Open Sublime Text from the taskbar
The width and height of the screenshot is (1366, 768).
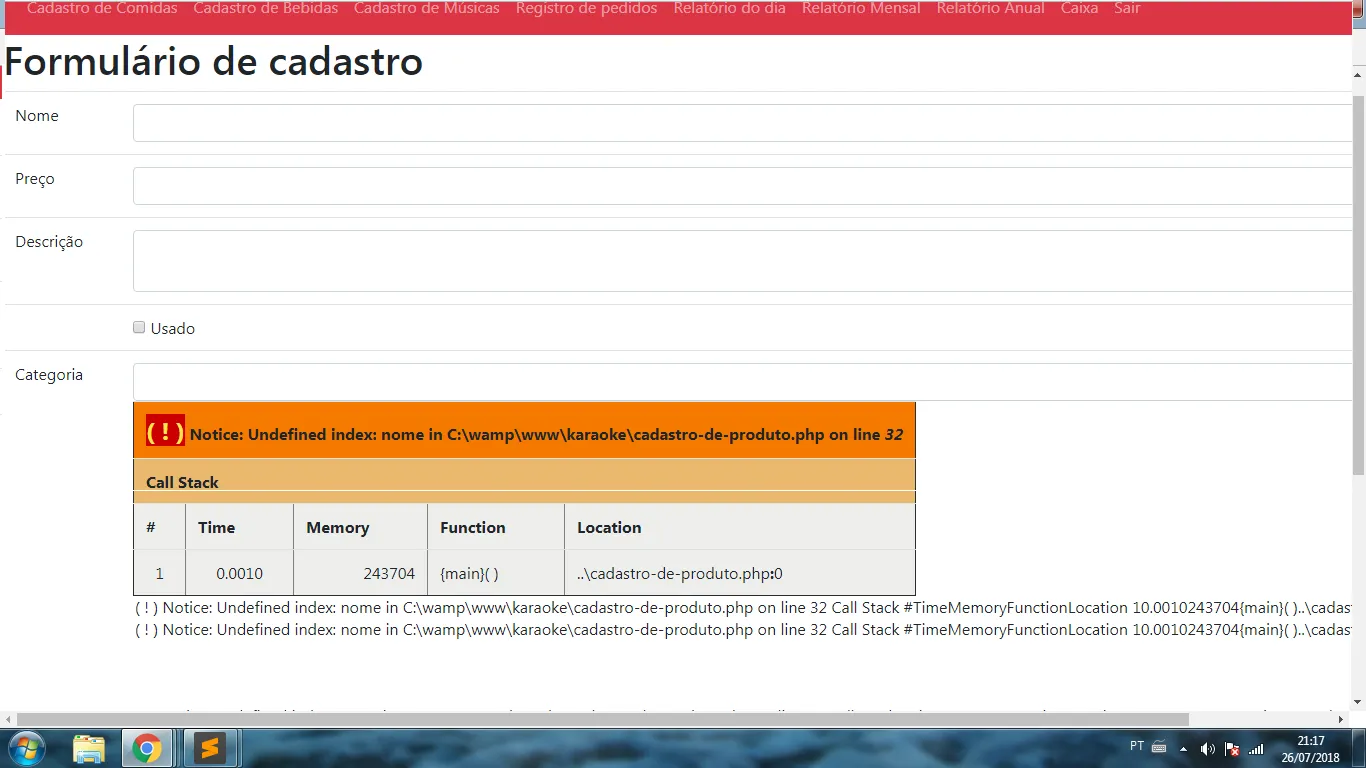(209, 748)
